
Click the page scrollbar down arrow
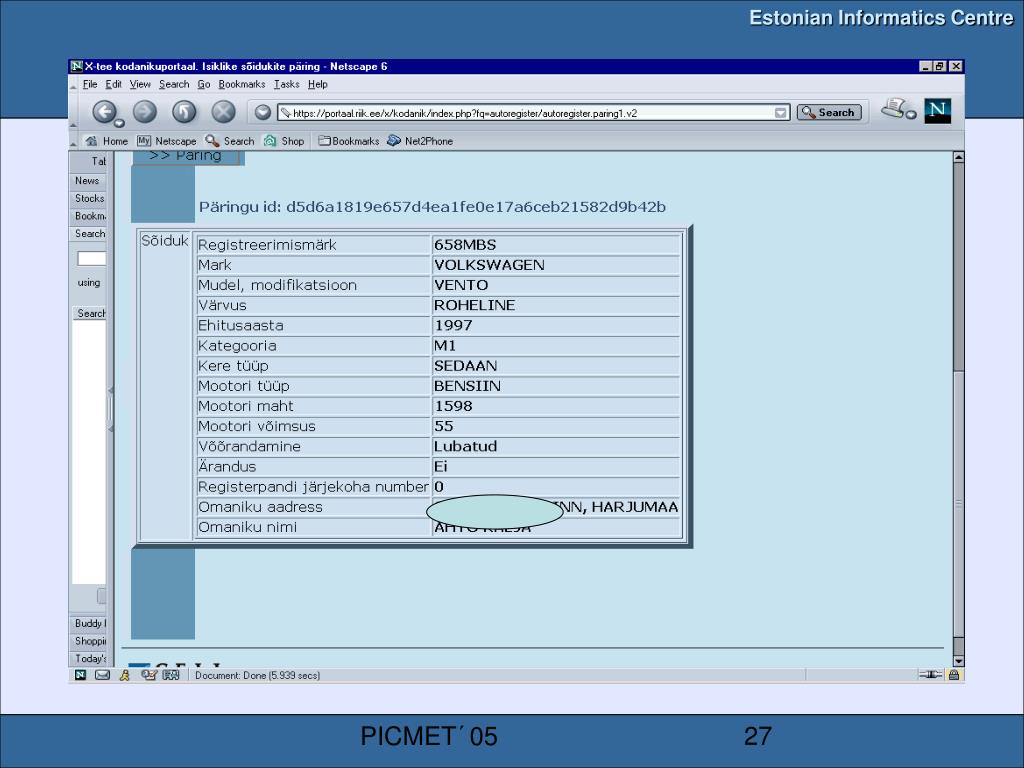tap(958, 662)
